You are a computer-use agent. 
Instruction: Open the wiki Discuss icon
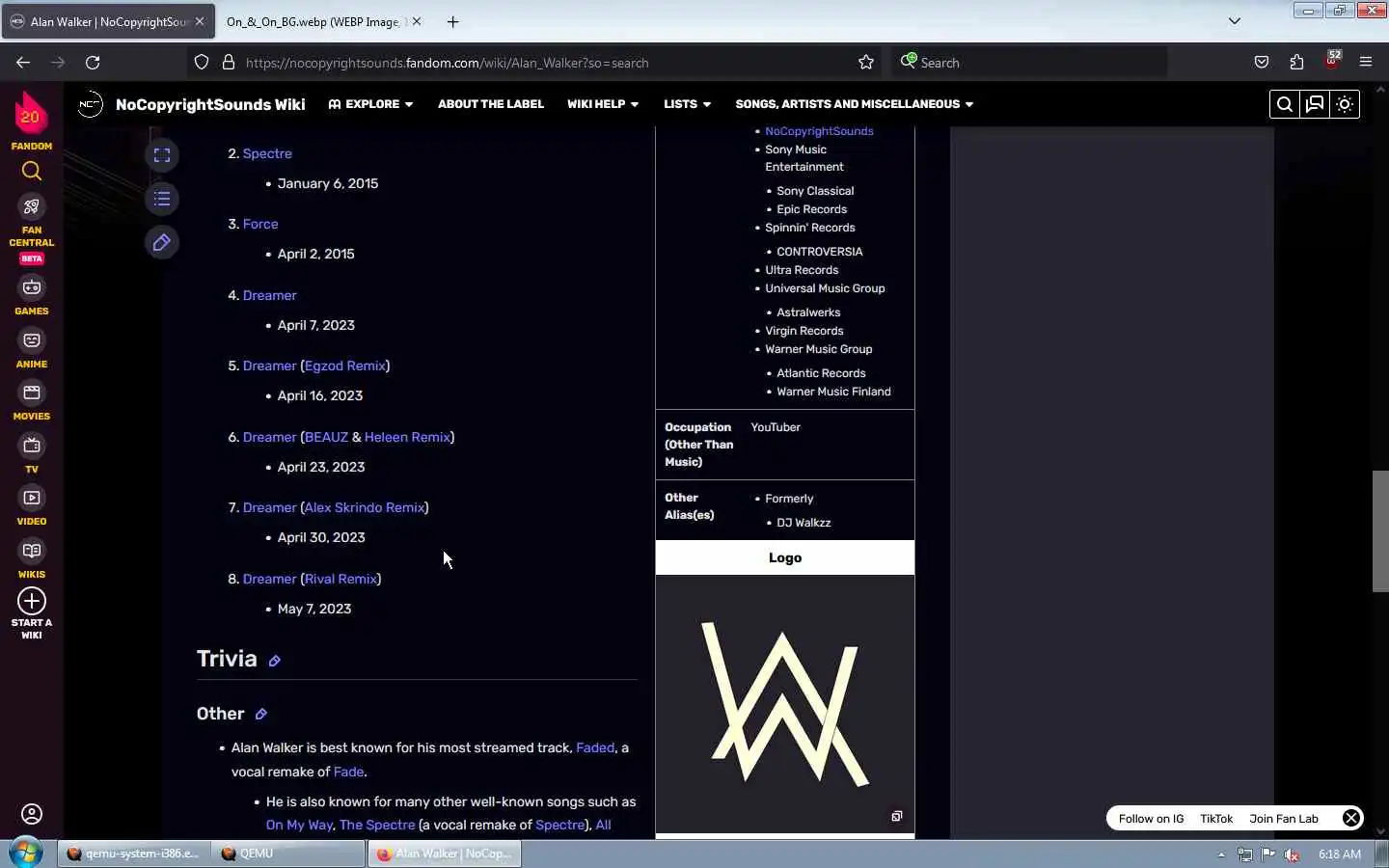pos(1315,104)
